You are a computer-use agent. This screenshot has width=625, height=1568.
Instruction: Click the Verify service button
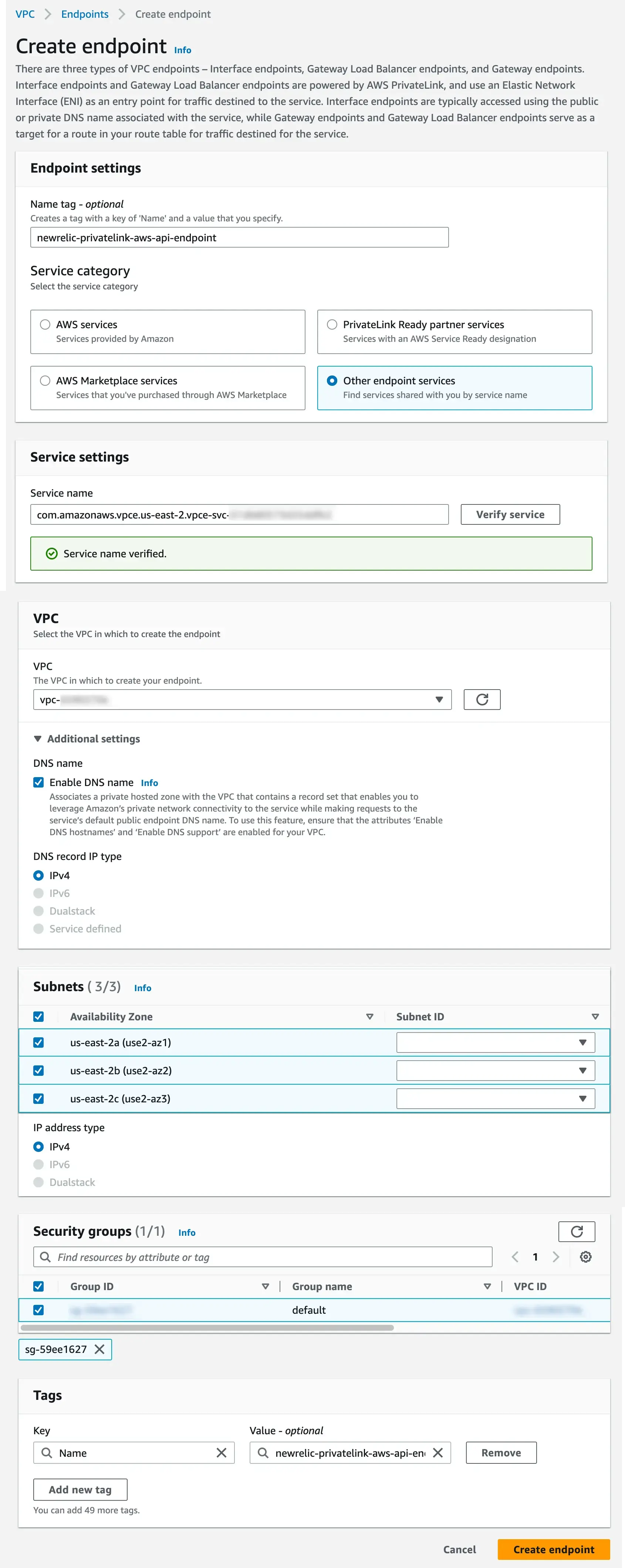point(510,514)
